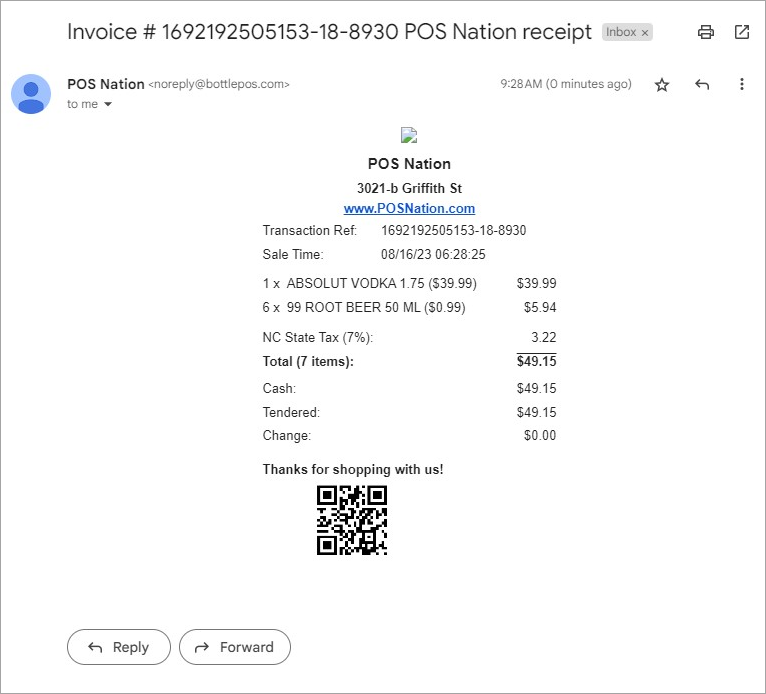Screen dimensions: 766x694
Task: Click sale time 08/16/23 06:28:25
Action: (x=433, y=254)
